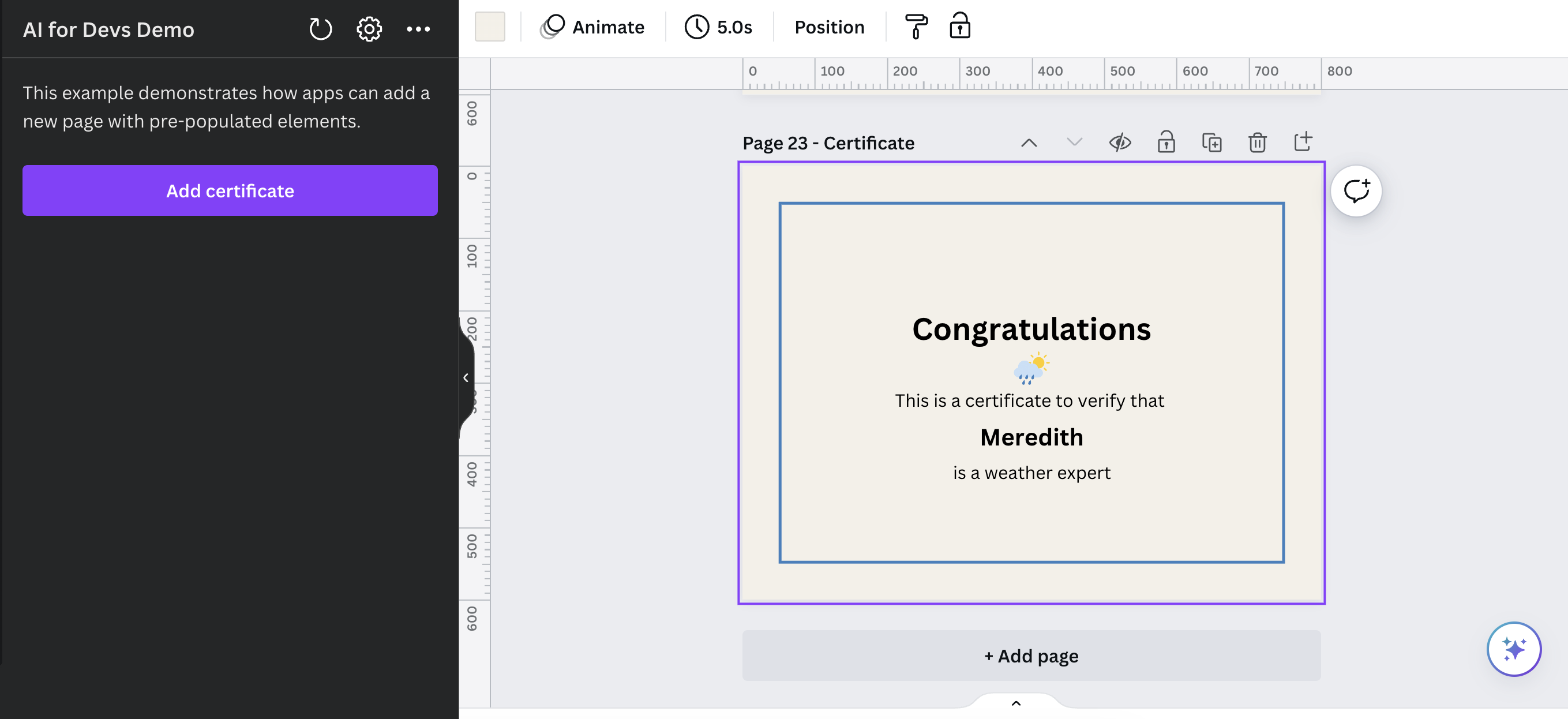This screenshot has height=719, width=1568.
Task: Open app settings gear icon
Action: pyautogui.click(x=369, y=29)
